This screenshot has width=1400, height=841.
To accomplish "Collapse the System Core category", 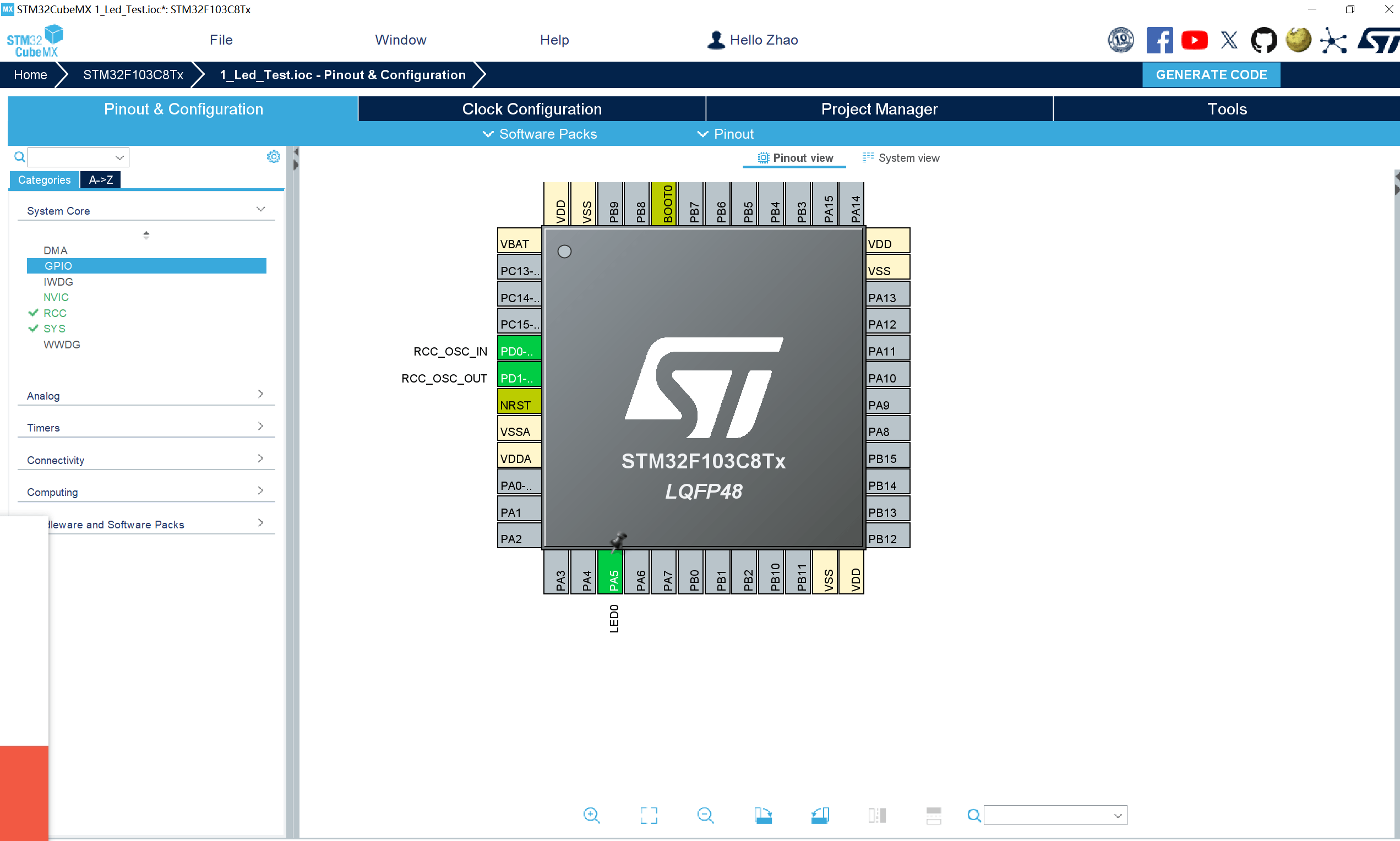I will click(x=260, y=210).
